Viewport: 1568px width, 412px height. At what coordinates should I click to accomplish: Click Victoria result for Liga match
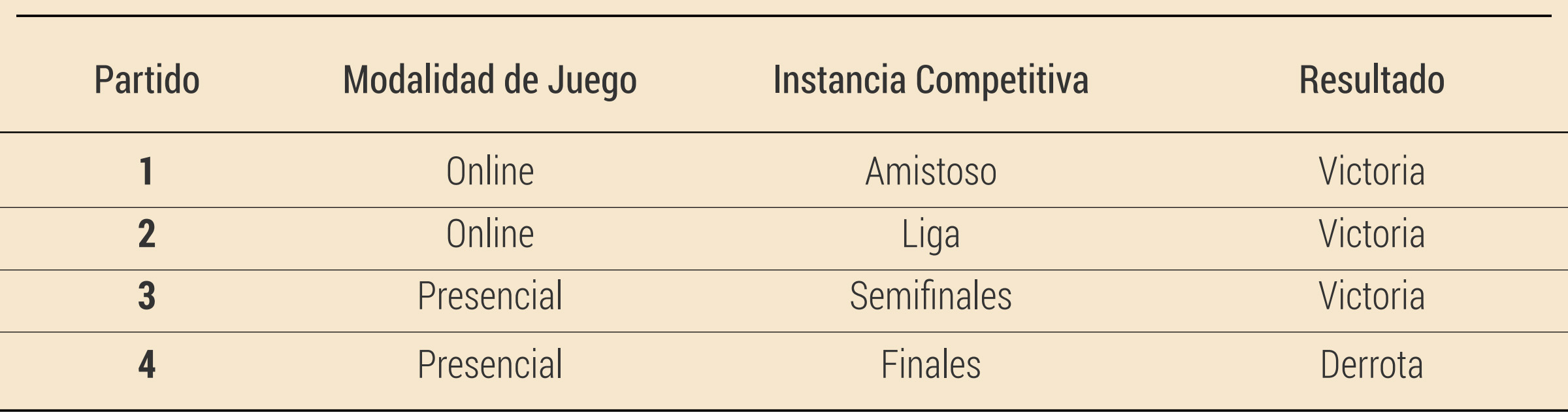[x=1371, y=233]
